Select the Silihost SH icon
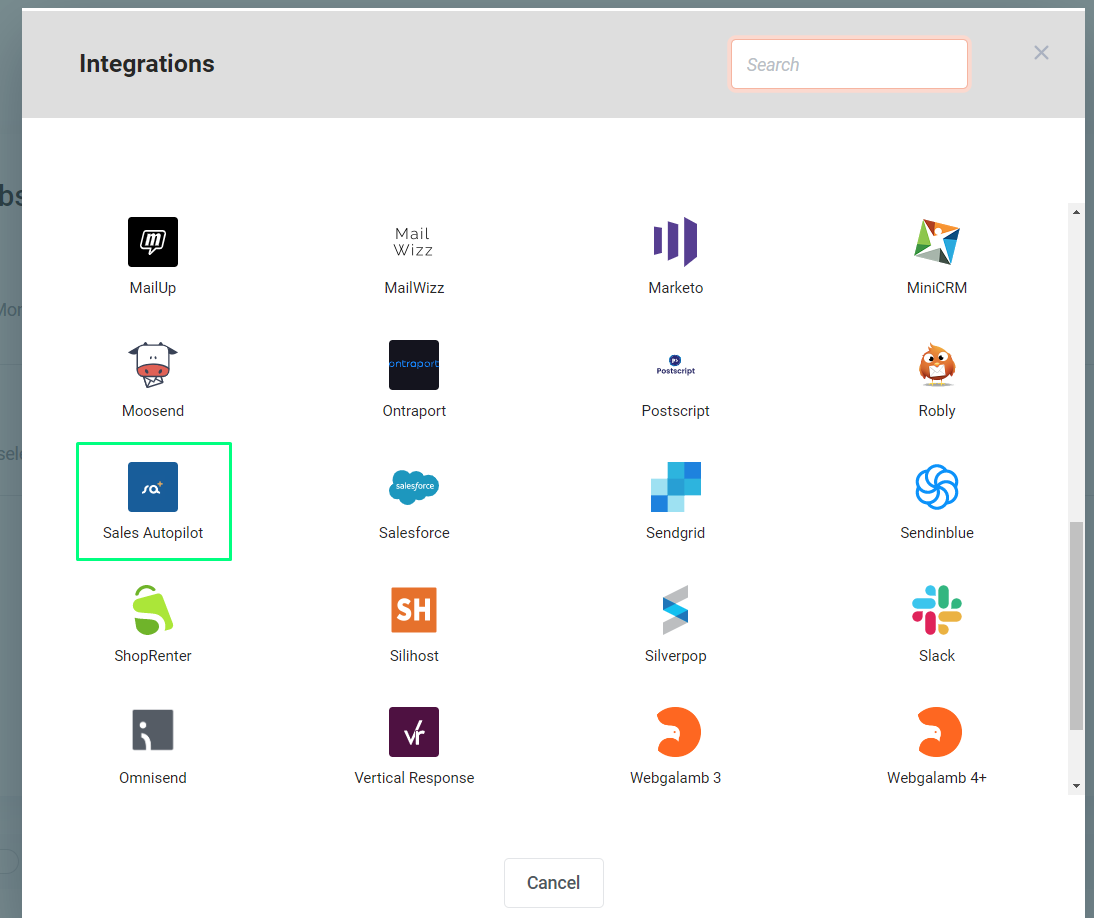This screenshot has height=918, width=1094. point(414,610)
